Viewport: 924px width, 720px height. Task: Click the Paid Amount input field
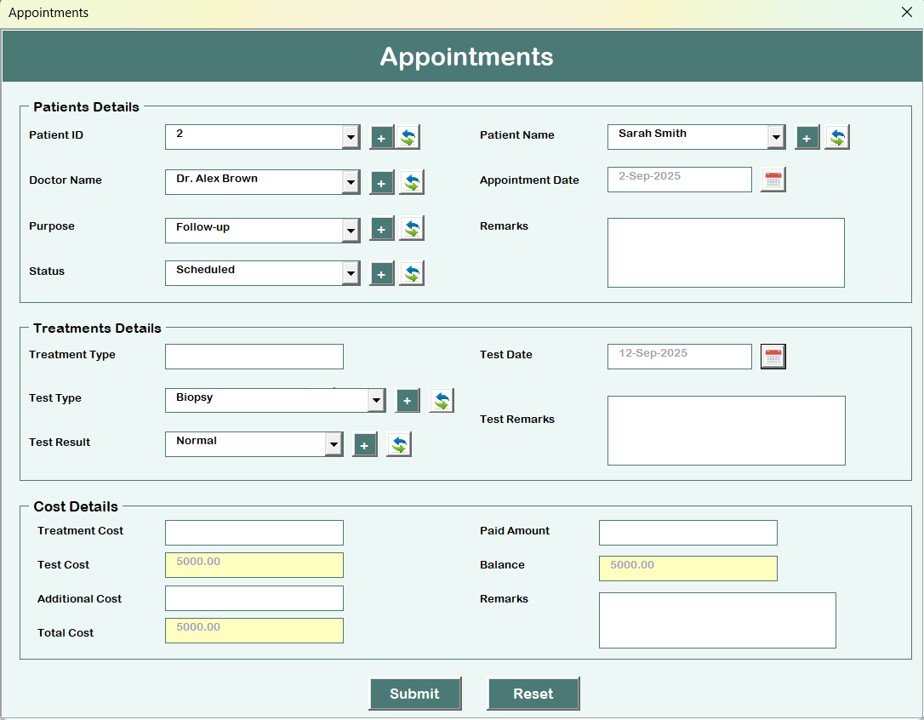click(688, 533)
